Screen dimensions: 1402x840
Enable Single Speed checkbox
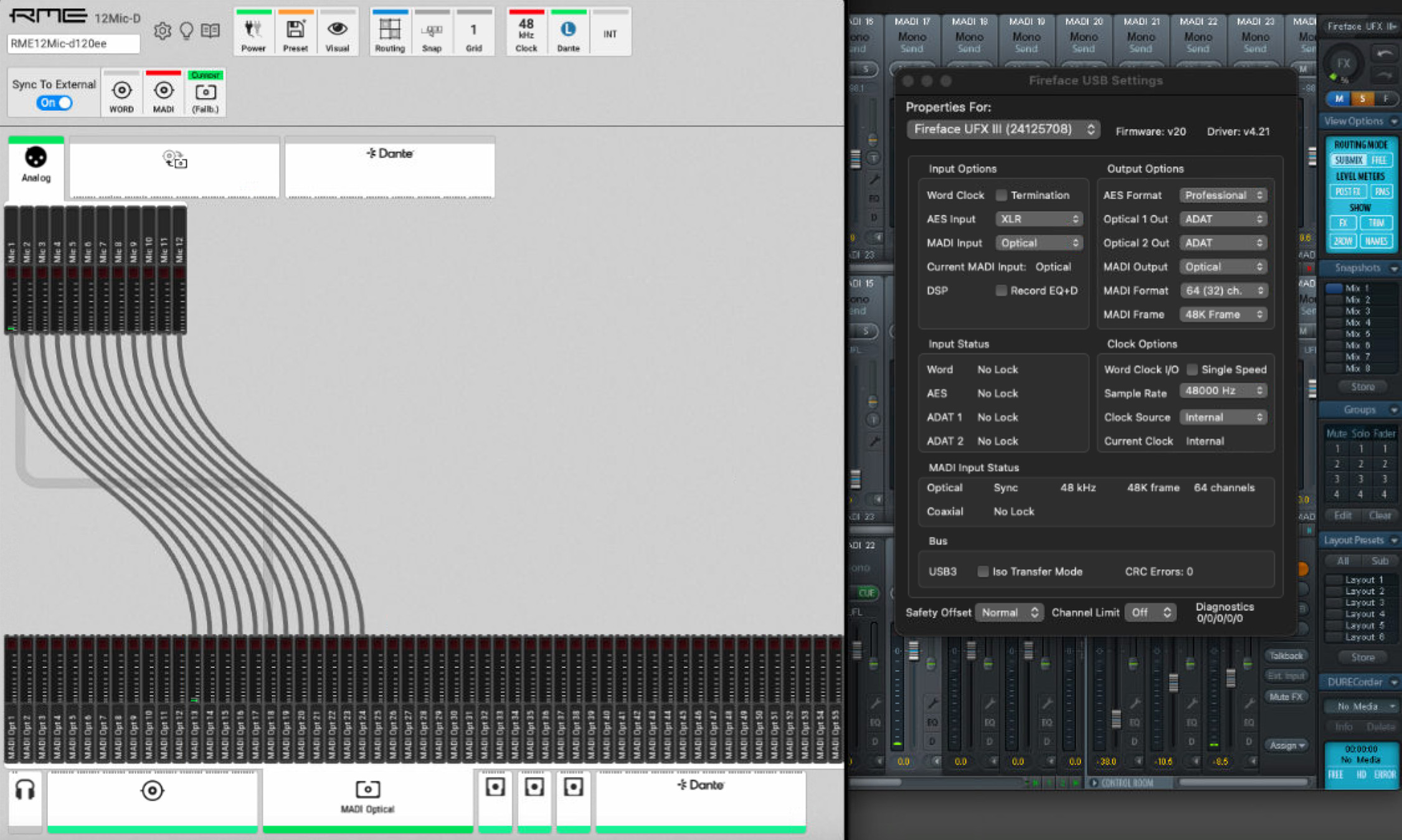(x=1191, y=369)
